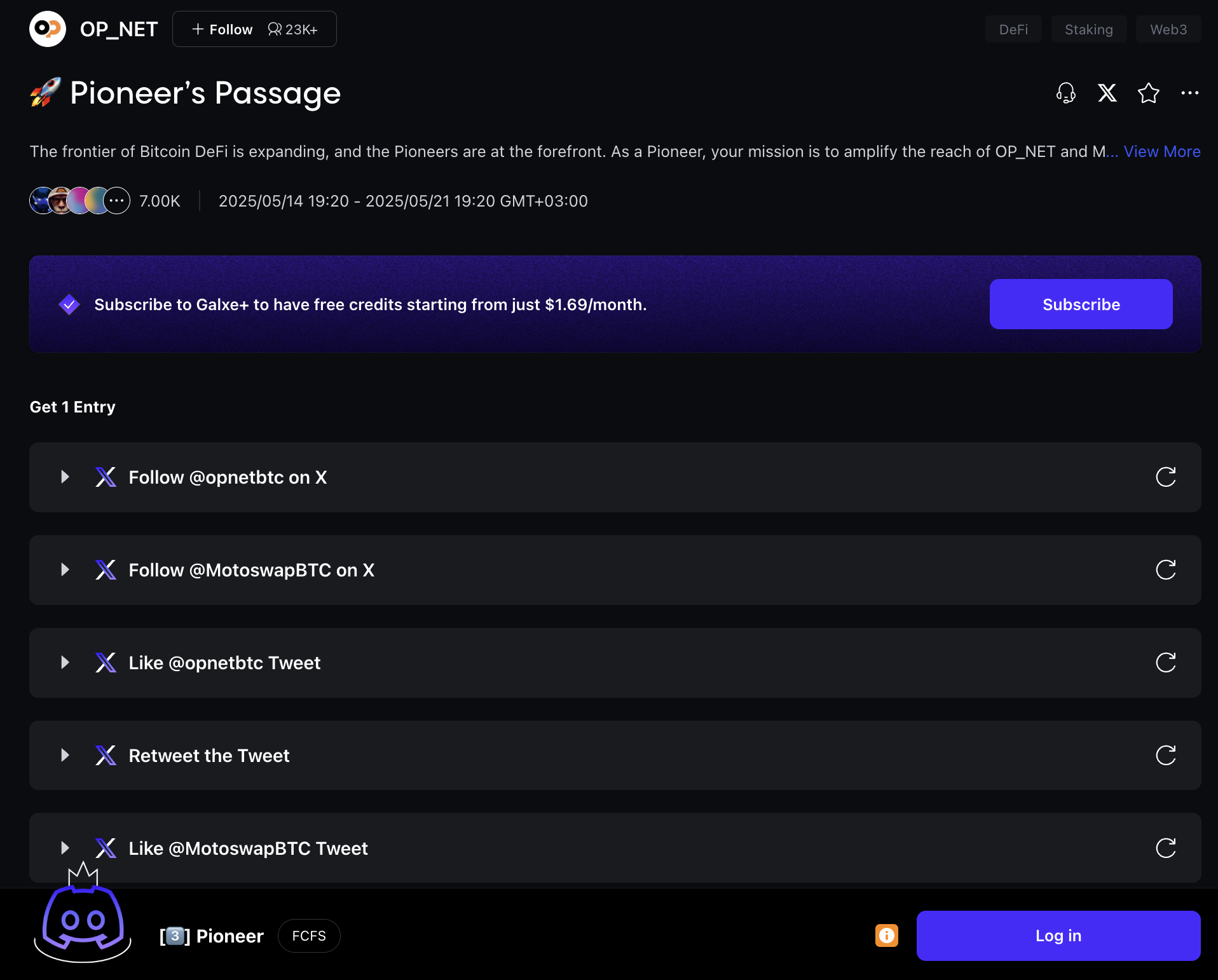Open the three-dot more options menu
The image size is (1218, 980).
[x=1189, y=93]
